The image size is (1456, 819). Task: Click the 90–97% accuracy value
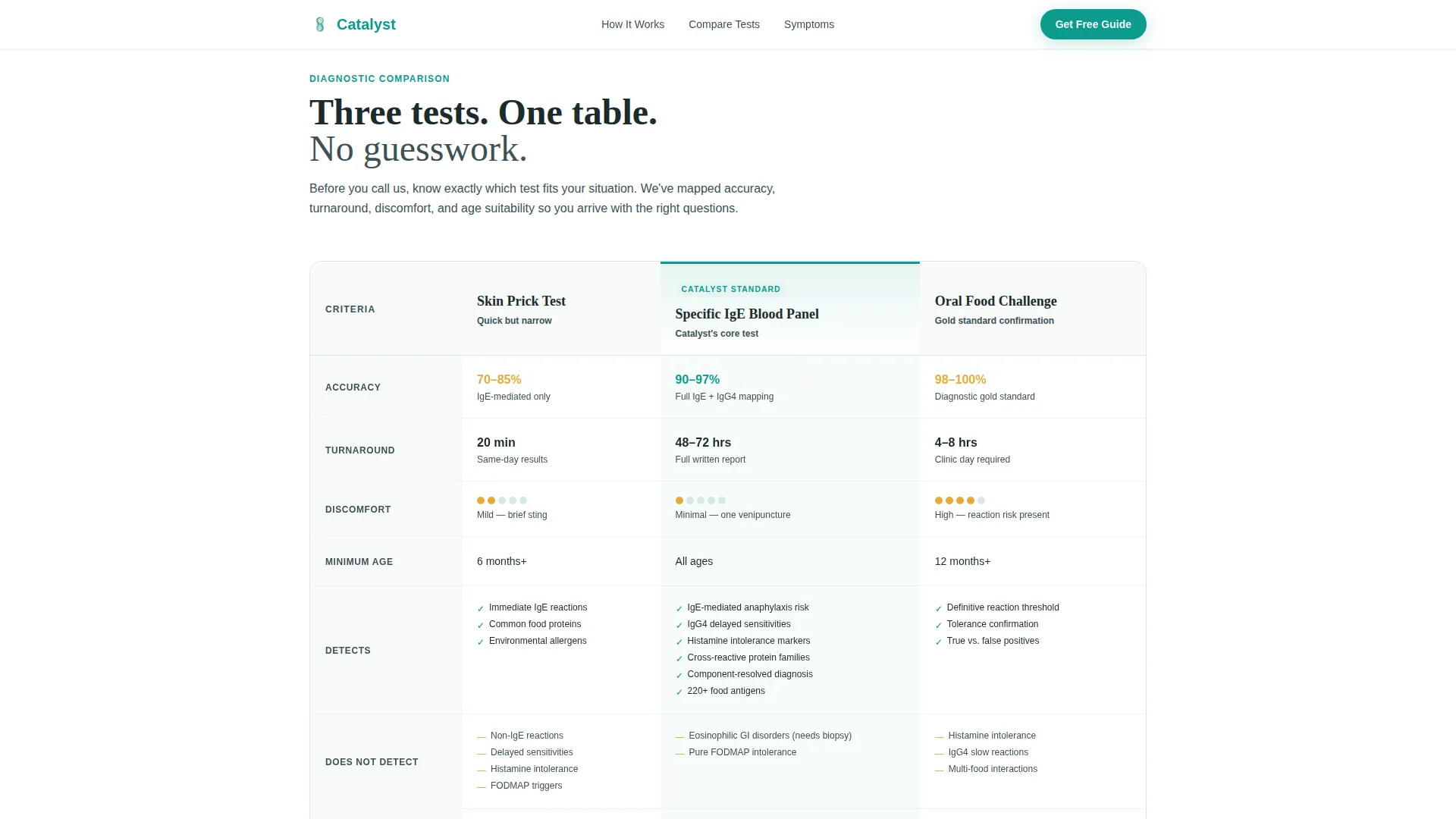[x=697, y=379]
